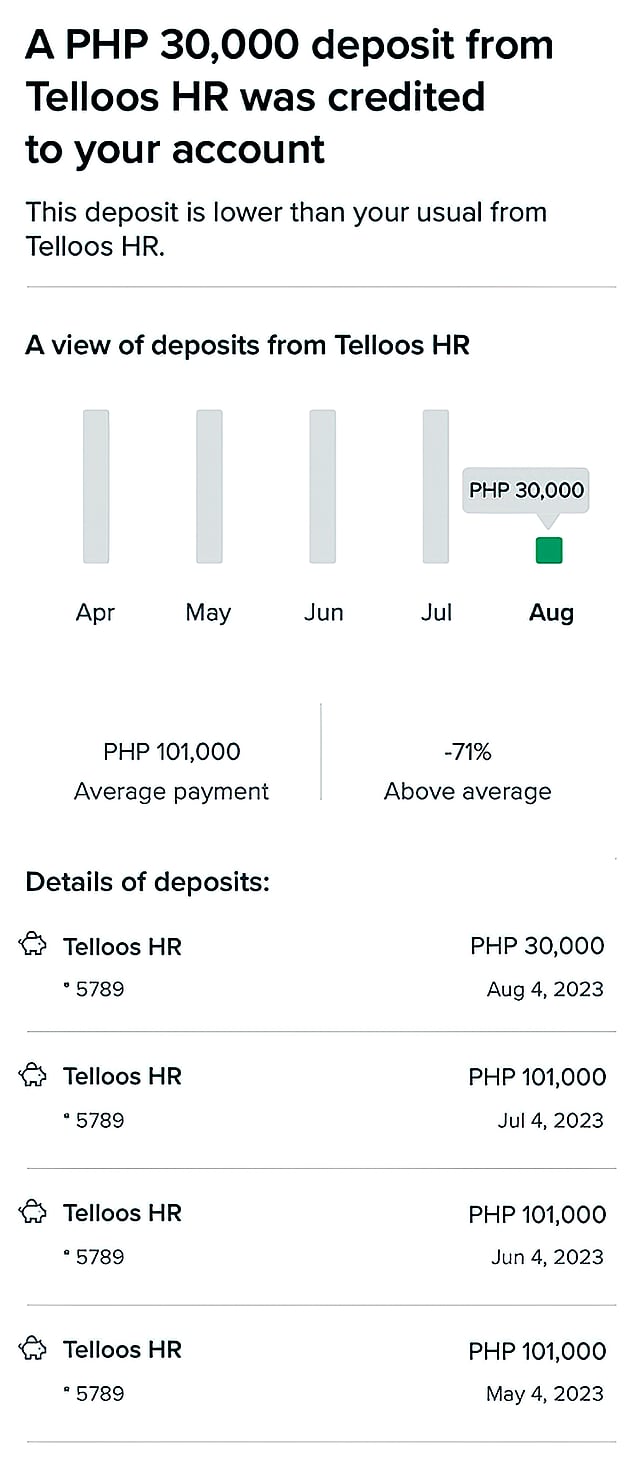Tap the Jul month label
640x1467 pixels.
[436, 613]
